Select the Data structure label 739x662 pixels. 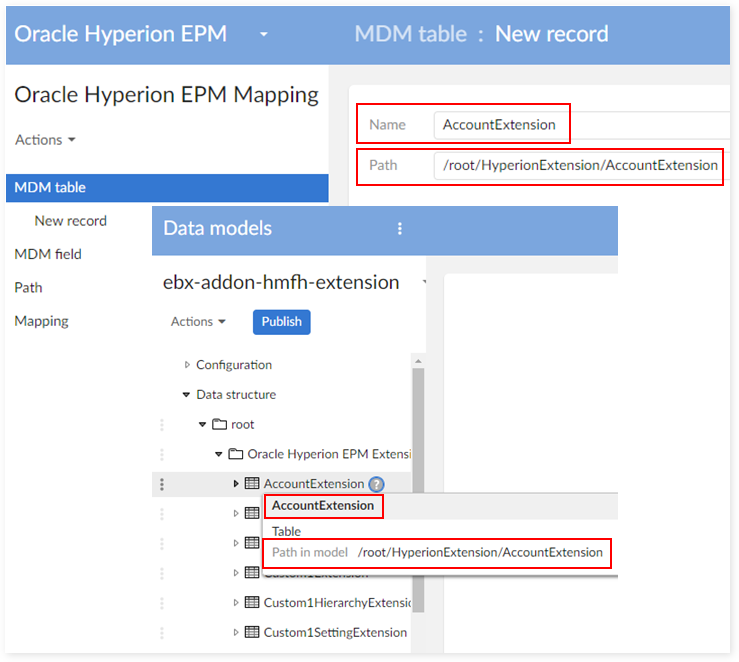236,394
